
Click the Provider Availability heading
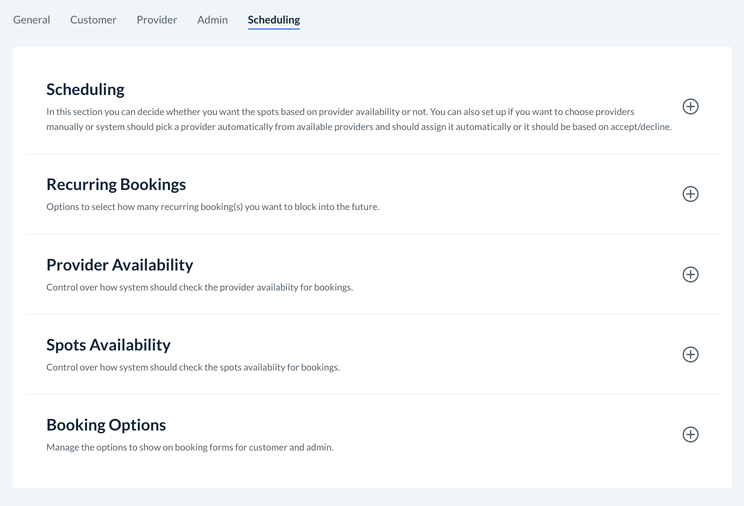pos(119,265)
